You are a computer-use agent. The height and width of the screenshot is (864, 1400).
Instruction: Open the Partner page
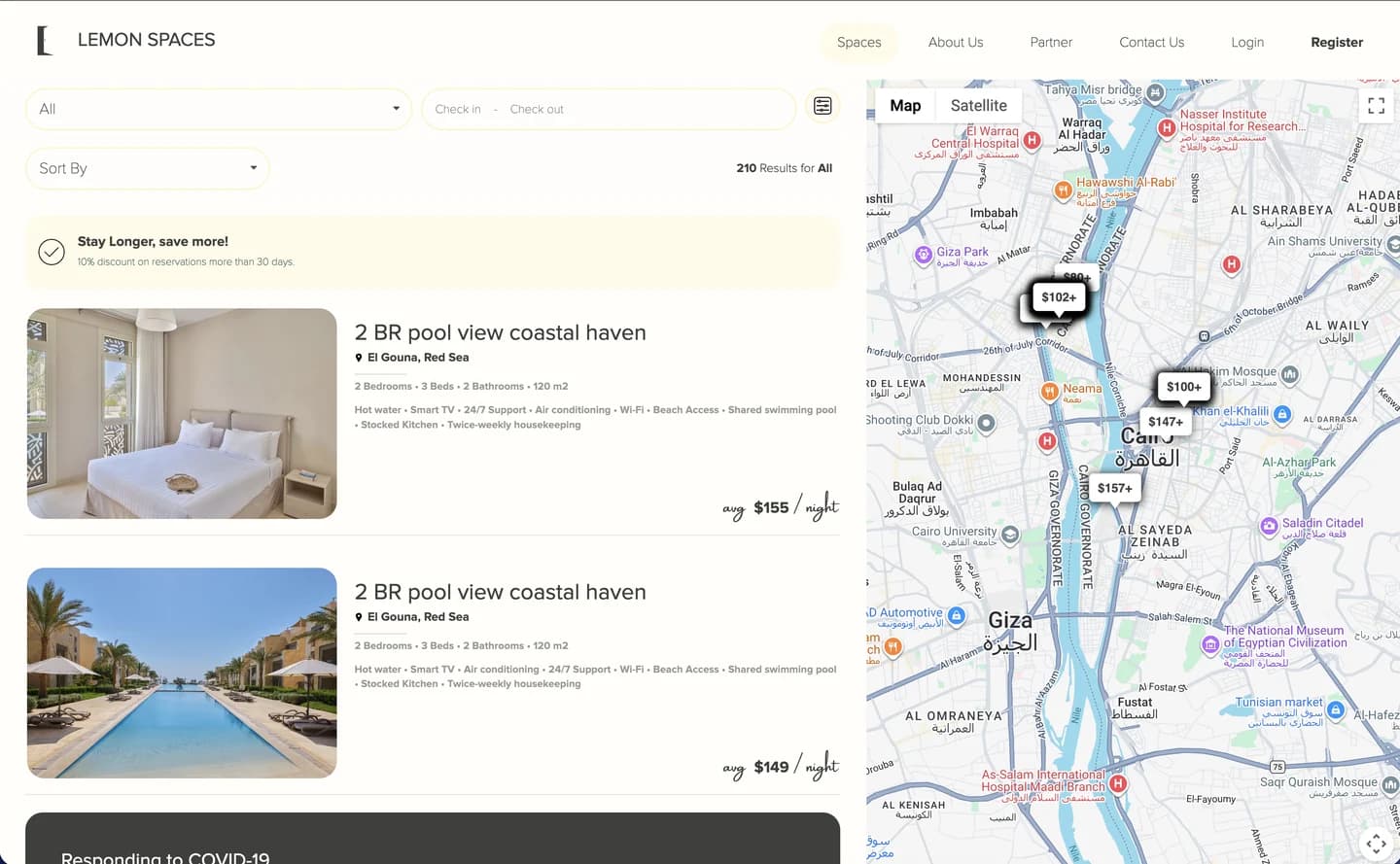(1051, 42)
